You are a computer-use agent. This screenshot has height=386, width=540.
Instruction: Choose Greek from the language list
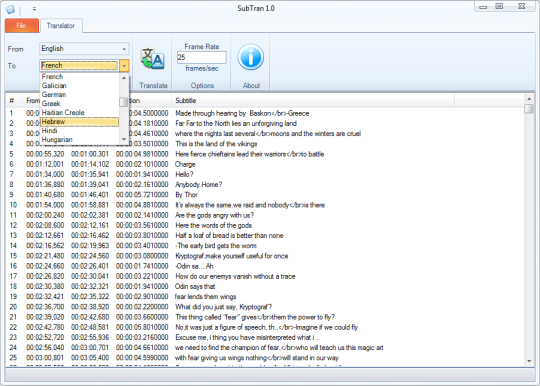click(80, 103)
